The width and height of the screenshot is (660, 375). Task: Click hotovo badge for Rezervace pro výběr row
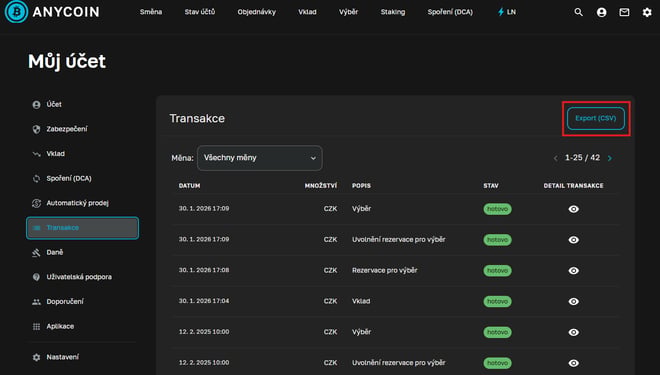(497, 271)
